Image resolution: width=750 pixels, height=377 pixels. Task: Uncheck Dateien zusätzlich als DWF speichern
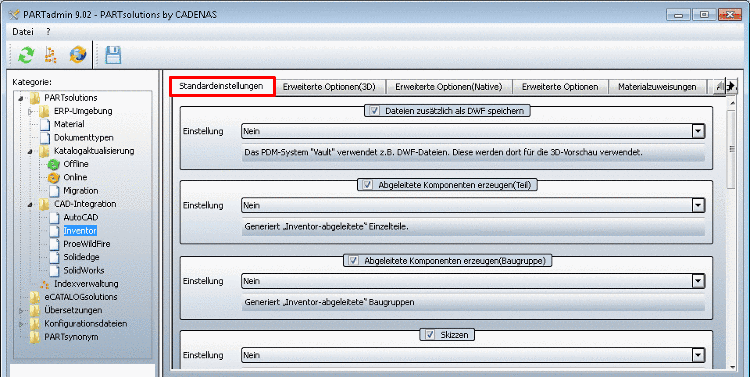point(374,111)
